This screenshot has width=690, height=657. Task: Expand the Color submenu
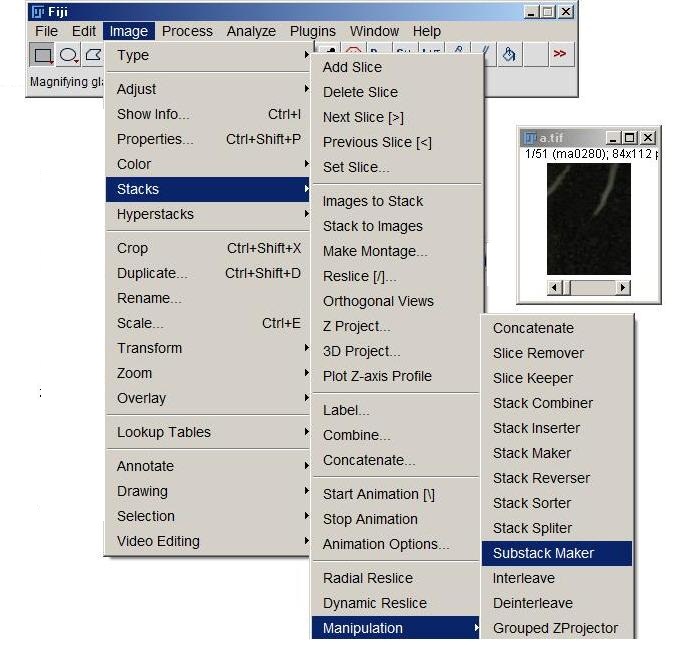(x=208, y=164)
